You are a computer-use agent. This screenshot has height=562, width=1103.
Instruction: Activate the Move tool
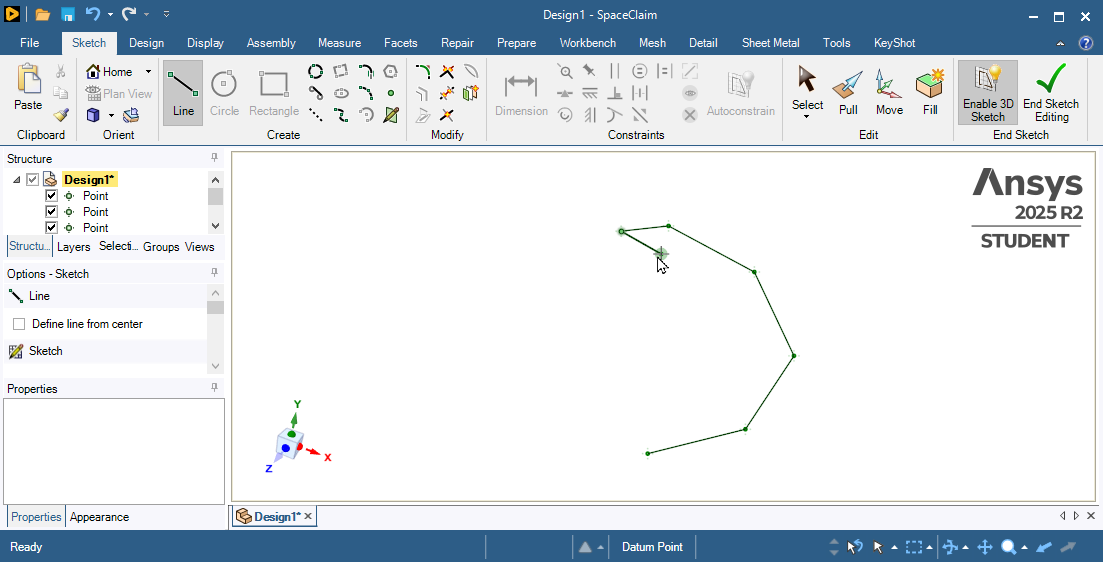[889, 92]
